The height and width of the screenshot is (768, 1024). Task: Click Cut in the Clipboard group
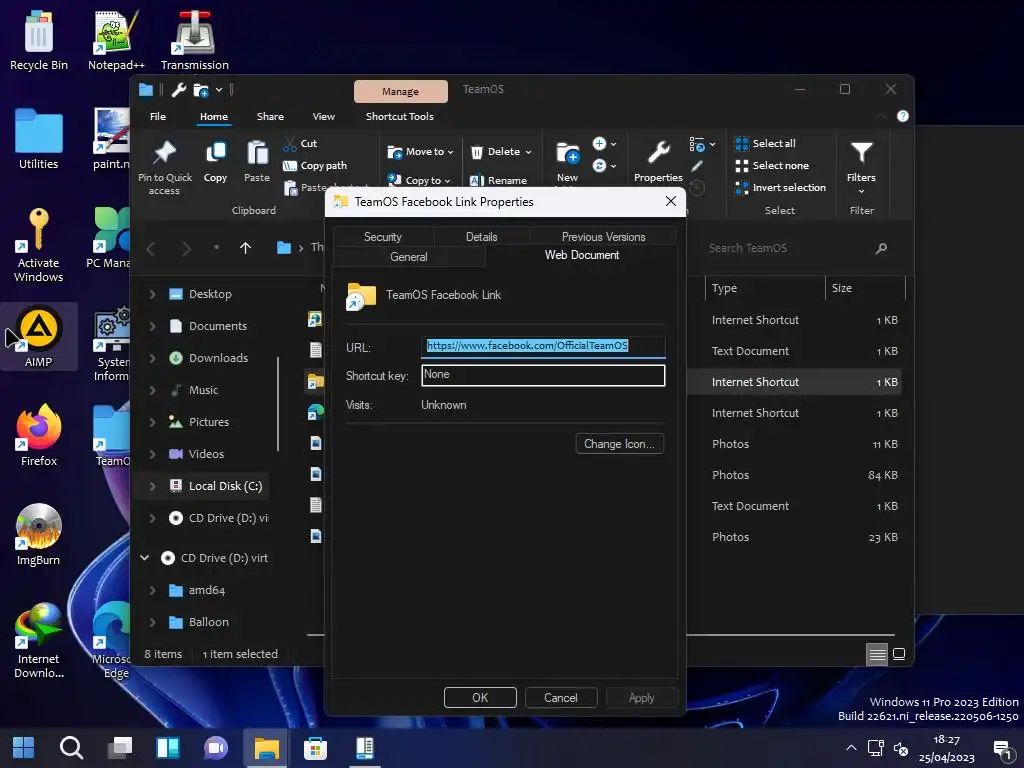coord(300,144)
